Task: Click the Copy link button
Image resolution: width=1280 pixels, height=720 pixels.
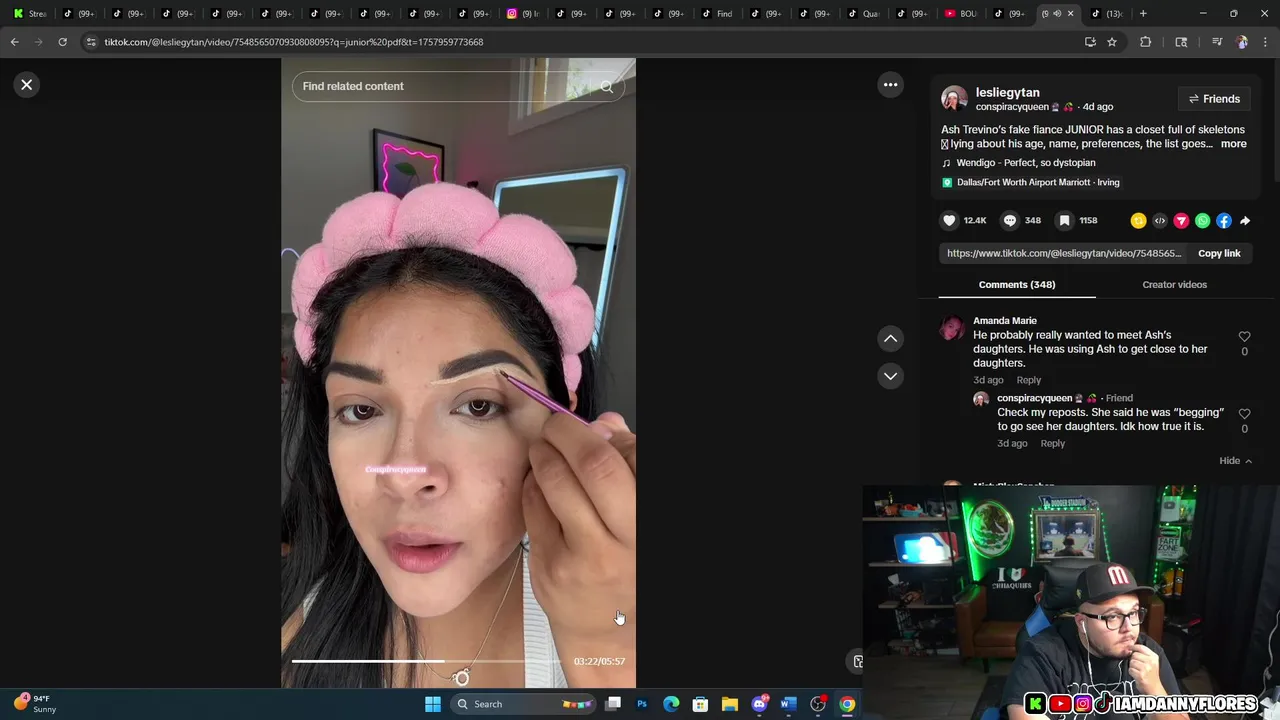Action: [1219, 254]
